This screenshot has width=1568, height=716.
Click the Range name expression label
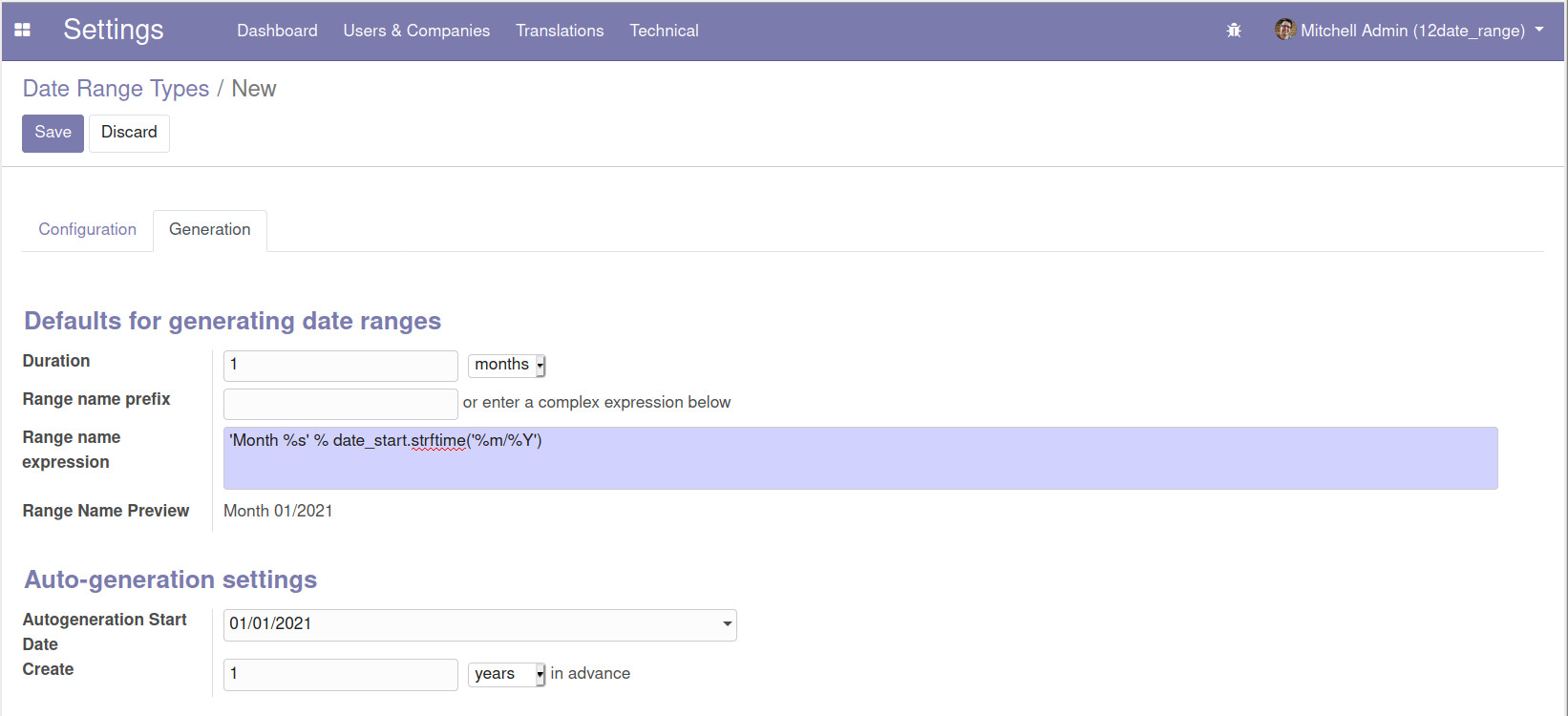(72, 450)
